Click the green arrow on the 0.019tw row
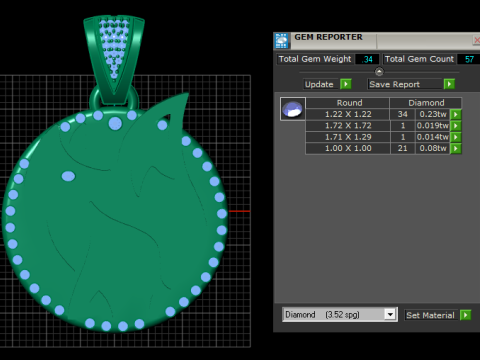The width and height of the screenshot is (480, 360). (x=455, y=126)
